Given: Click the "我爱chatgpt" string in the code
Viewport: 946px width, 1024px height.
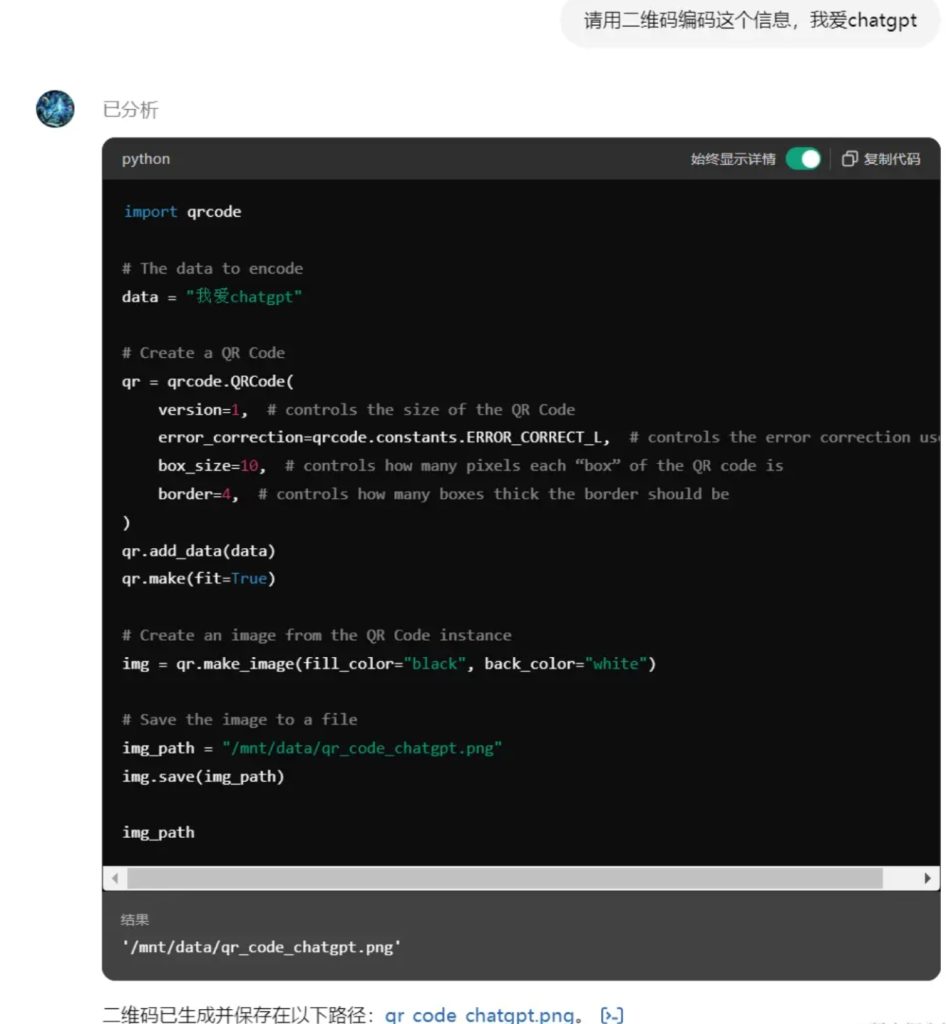Looking at the screenshot, I should 243,297.
